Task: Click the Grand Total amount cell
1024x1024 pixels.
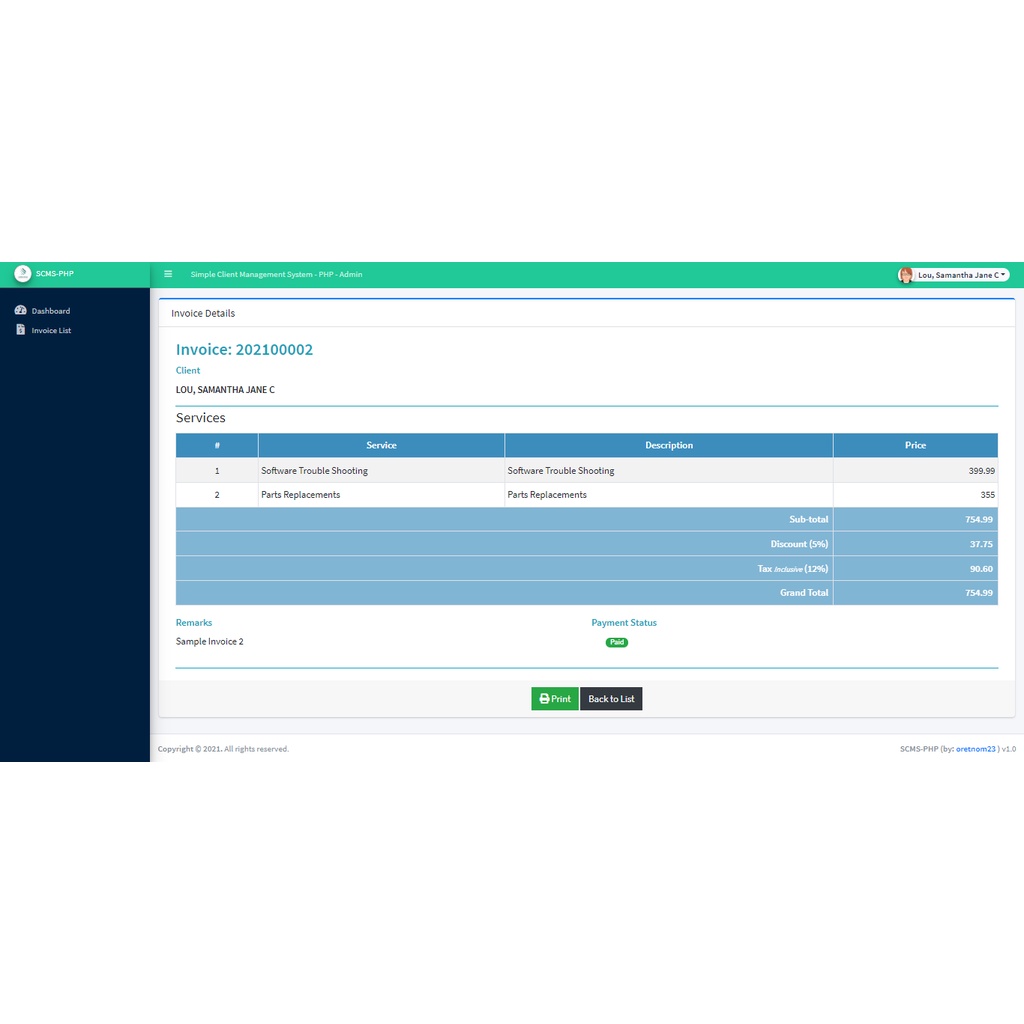Action: tap(915, 593)
